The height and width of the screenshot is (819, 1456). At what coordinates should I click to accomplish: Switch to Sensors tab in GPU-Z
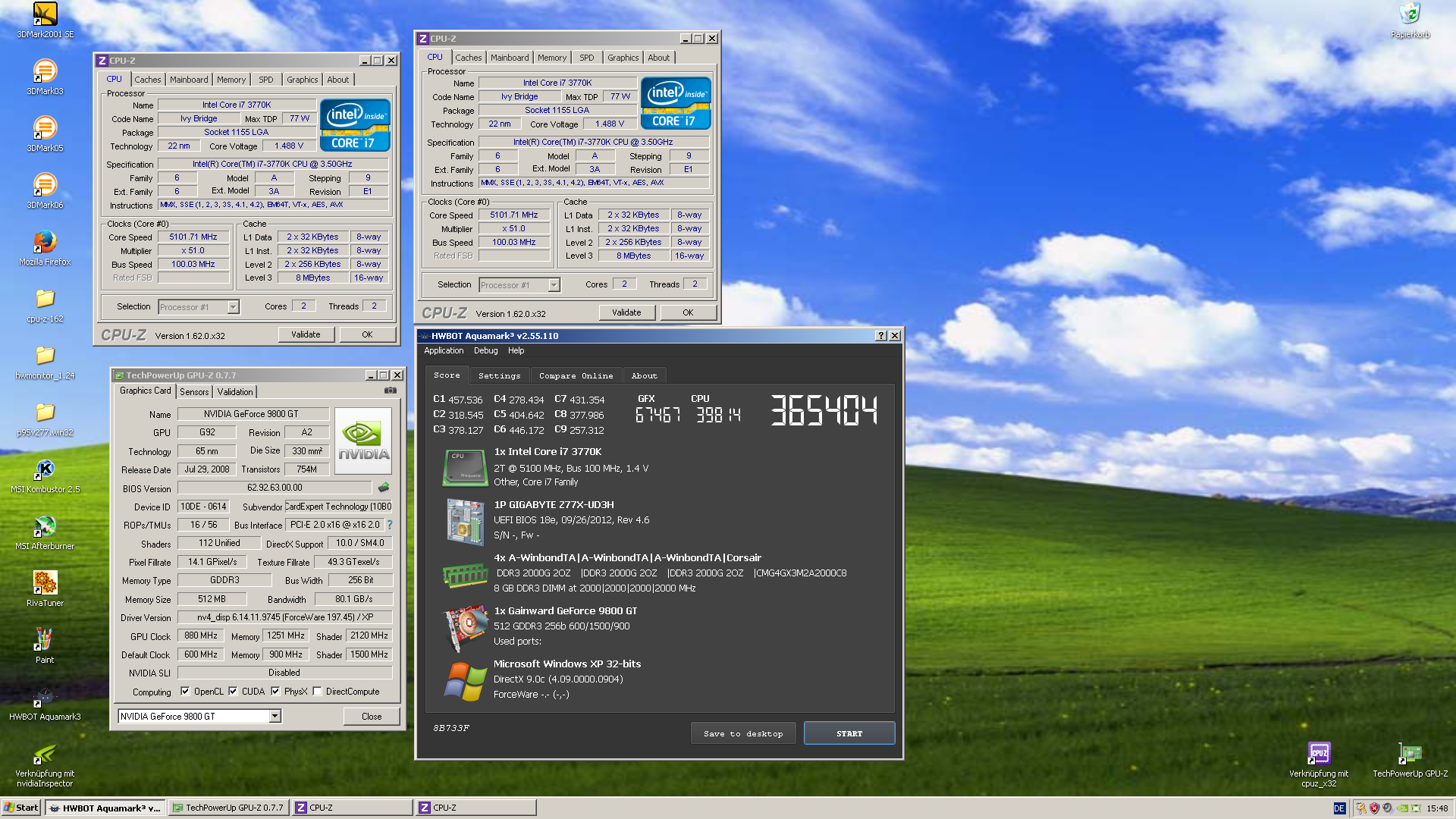coord(194,392)
